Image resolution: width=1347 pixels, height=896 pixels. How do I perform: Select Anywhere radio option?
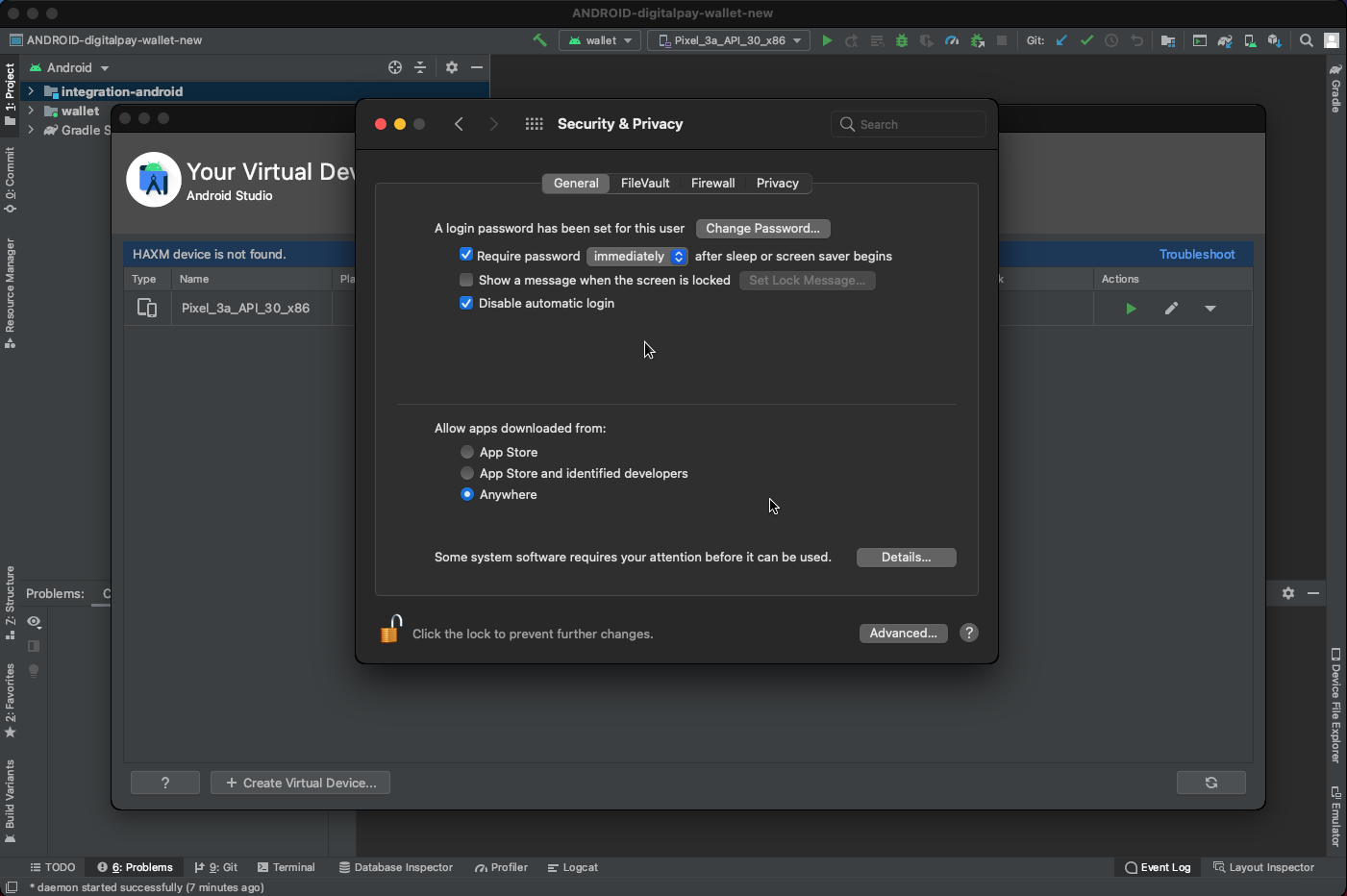(467, 494)
